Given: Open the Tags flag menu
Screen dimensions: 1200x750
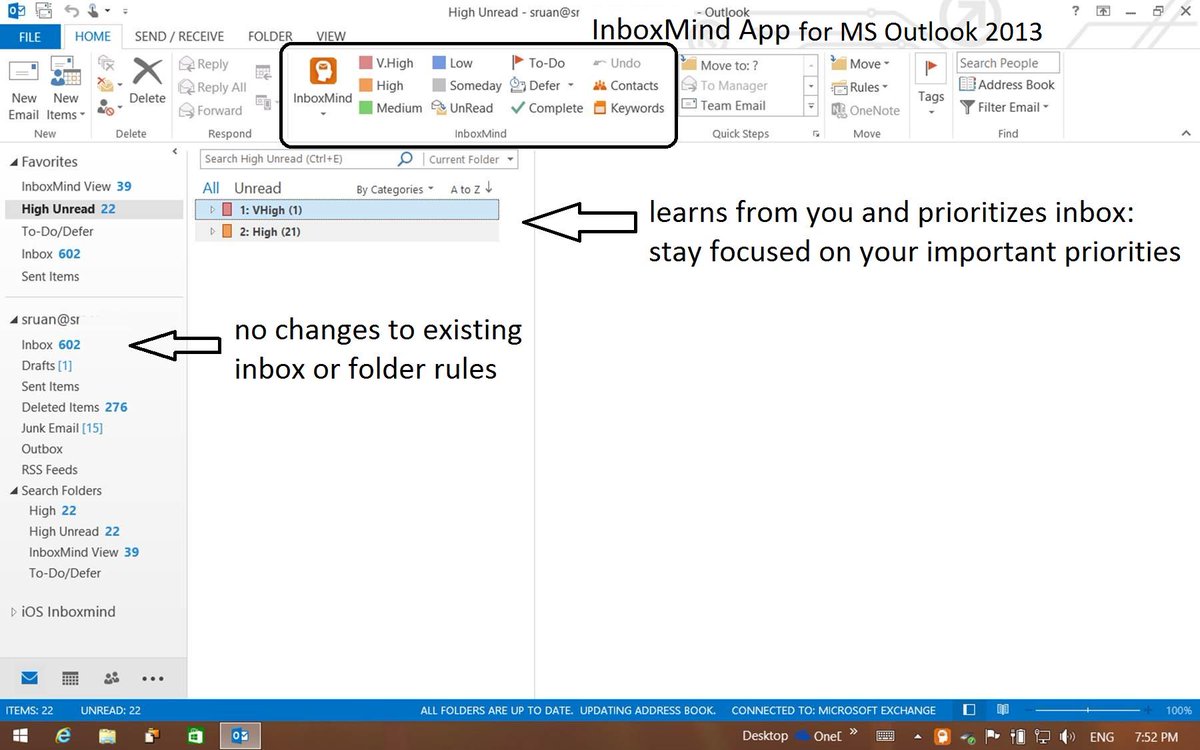Looking at the screenshot, I should pos(931,87).
